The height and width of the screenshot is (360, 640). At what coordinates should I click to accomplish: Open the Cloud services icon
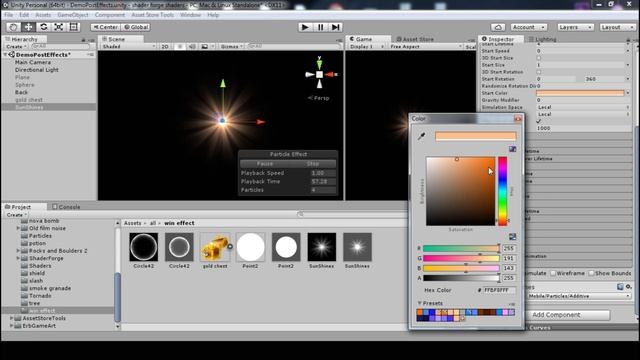pyautogui.click(x=498, y=27)
